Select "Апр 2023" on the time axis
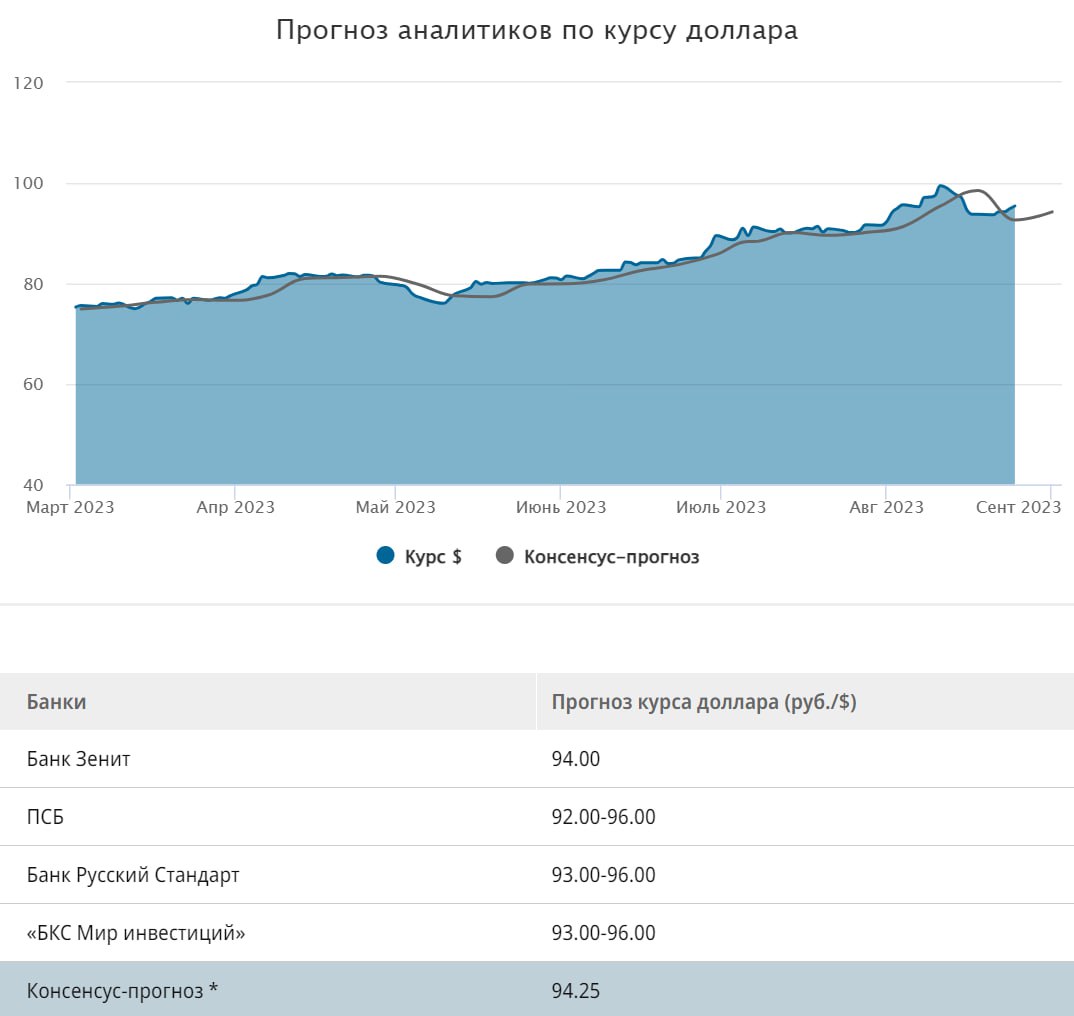This screenshot has width=1074, height=1016. coord(235,508)
